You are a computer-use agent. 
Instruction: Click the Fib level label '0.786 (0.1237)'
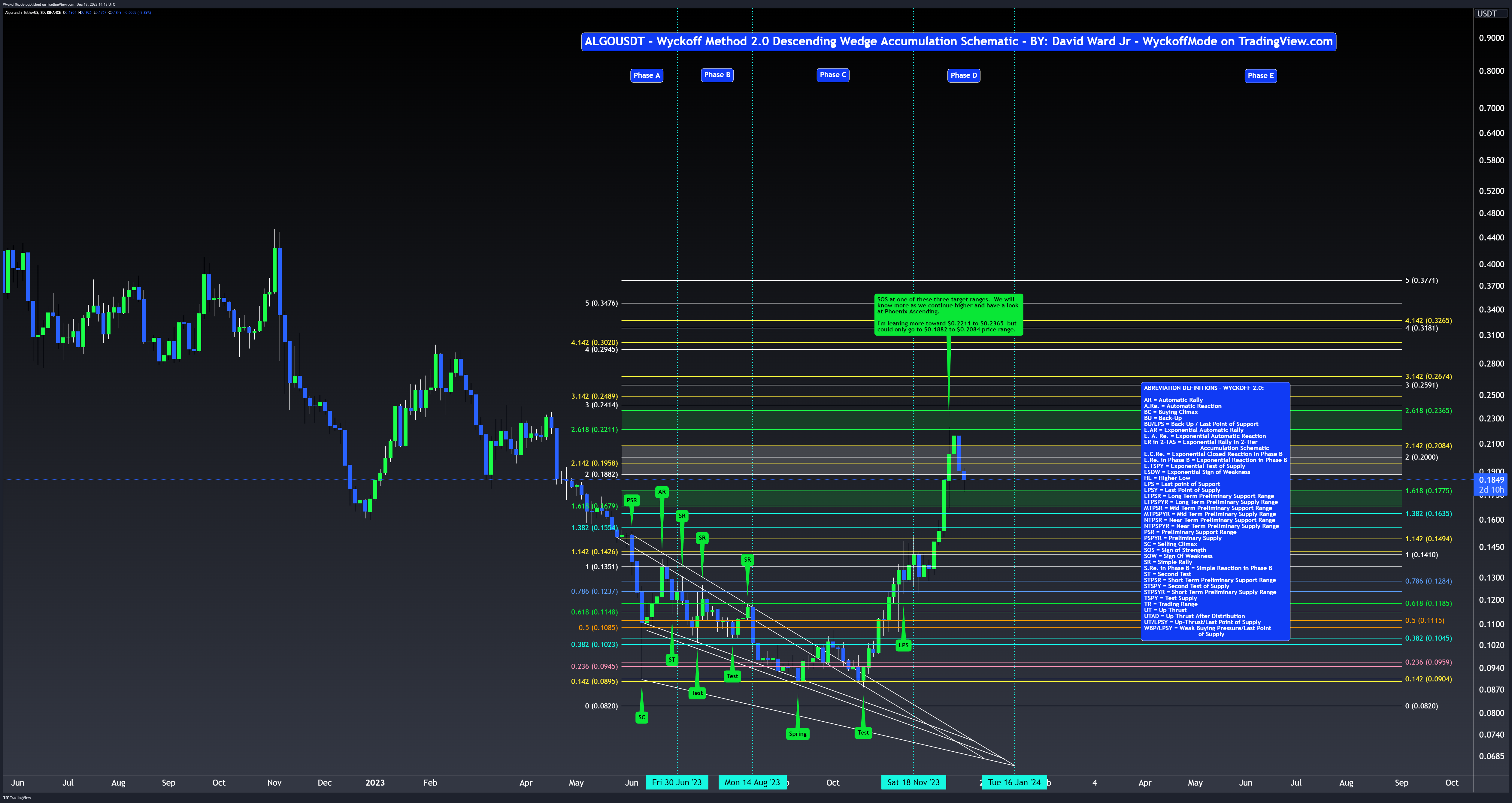pos(594,591)
